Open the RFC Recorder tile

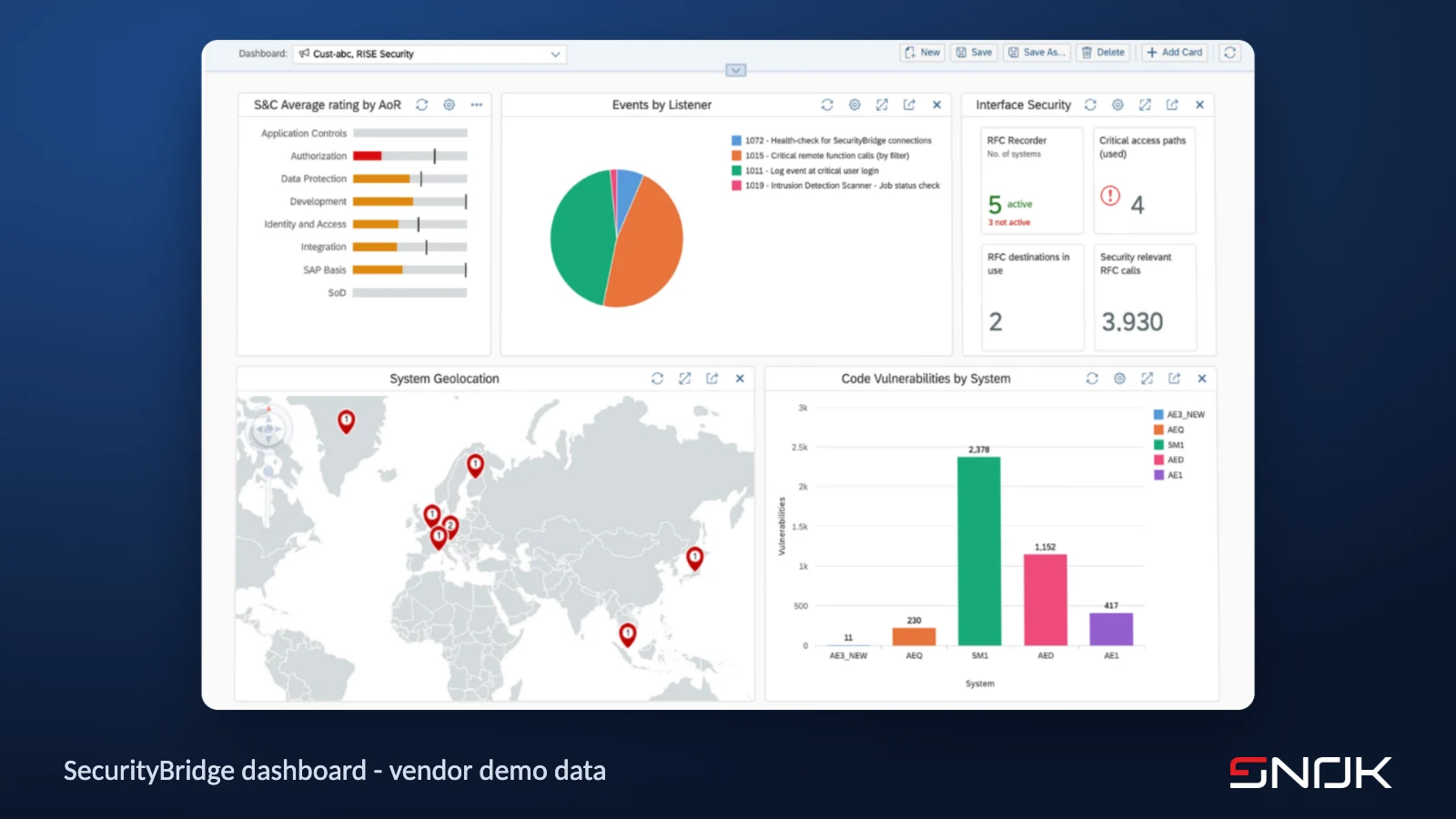[1032, 180]
